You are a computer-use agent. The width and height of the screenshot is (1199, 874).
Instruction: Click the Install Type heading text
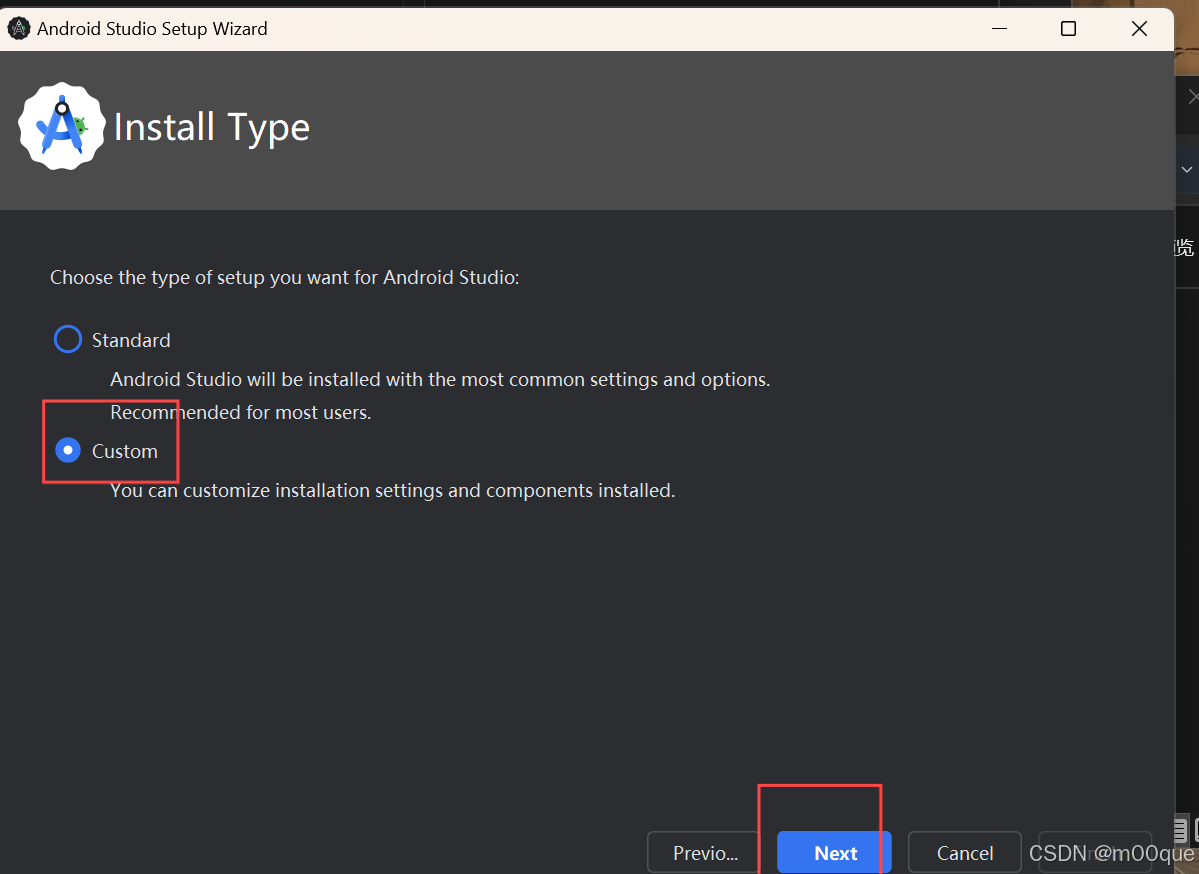[212, 127]
